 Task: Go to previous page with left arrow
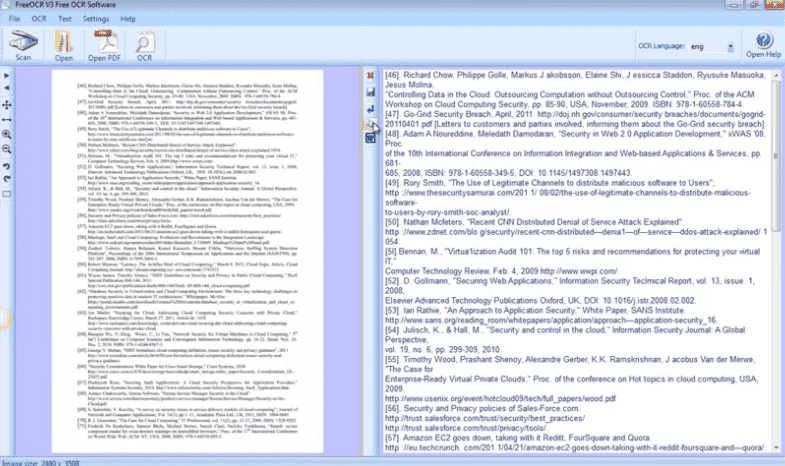pyautogui.click(x=7, y=88)
